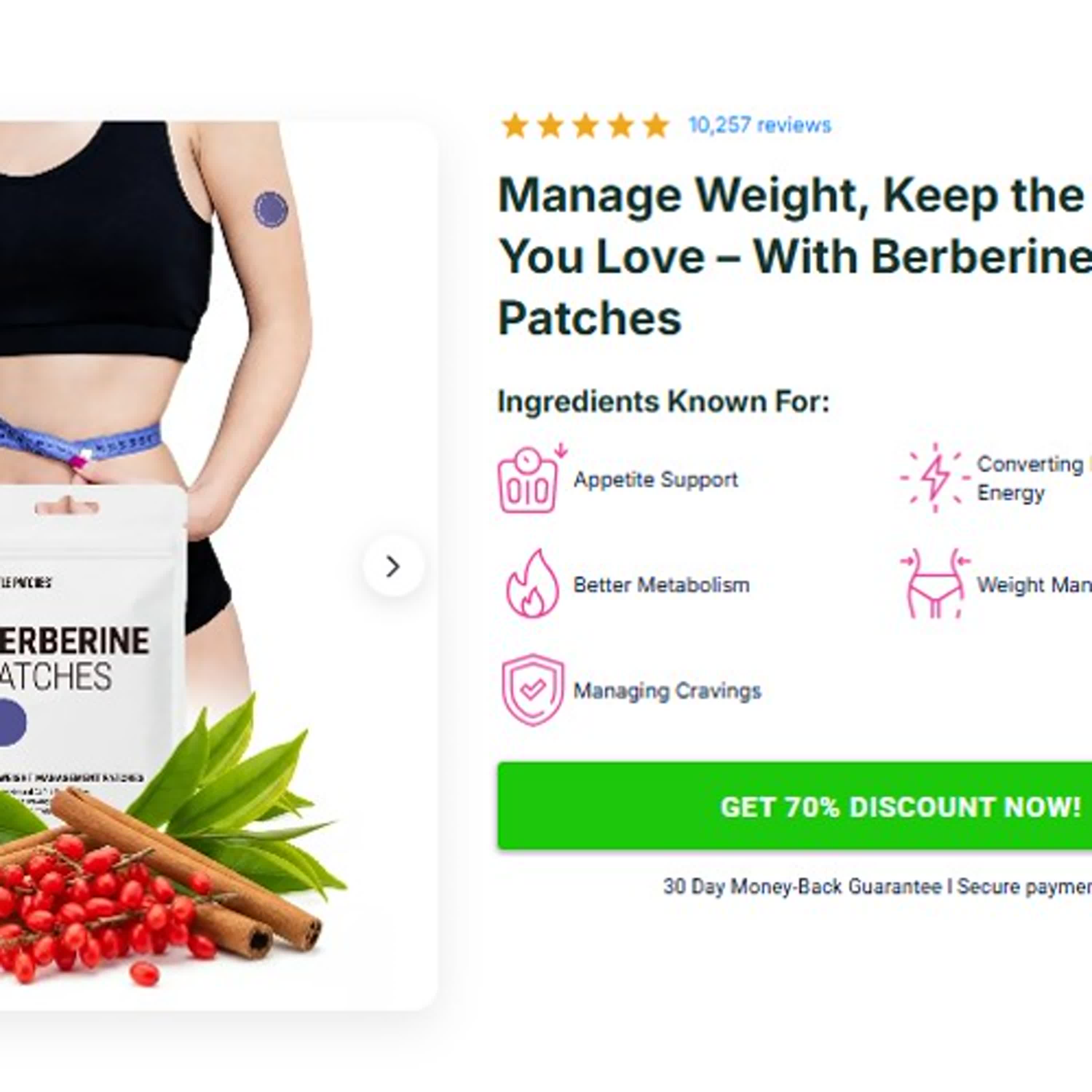Click GET 70% DISCOUNT NOW button
Viewport: 1092px width, 1092px height.
pyautogui.click(x=795, y=807)
